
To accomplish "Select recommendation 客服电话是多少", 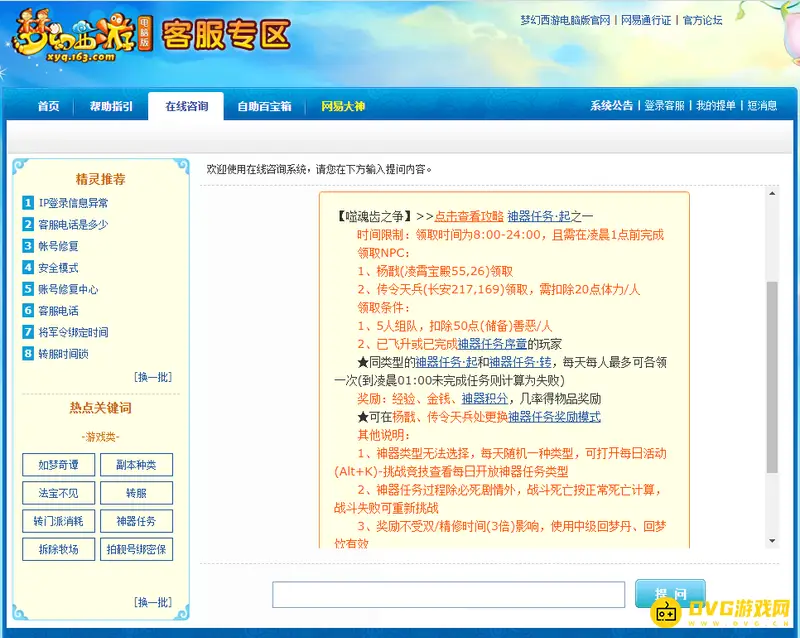I will click(73, 225).
